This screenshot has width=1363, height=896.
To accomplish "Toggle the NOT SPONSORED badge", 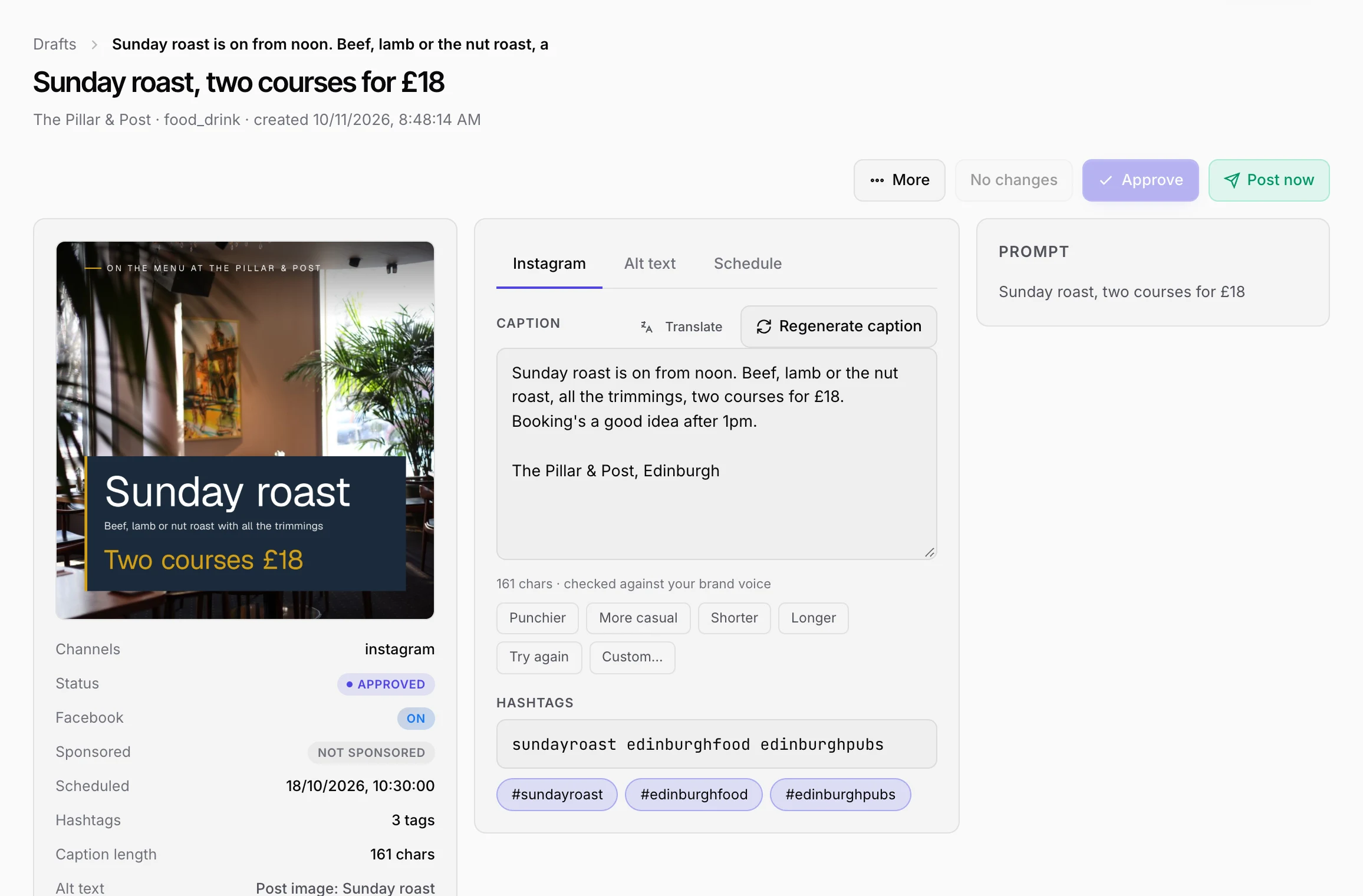I will [x=371, y=753].
